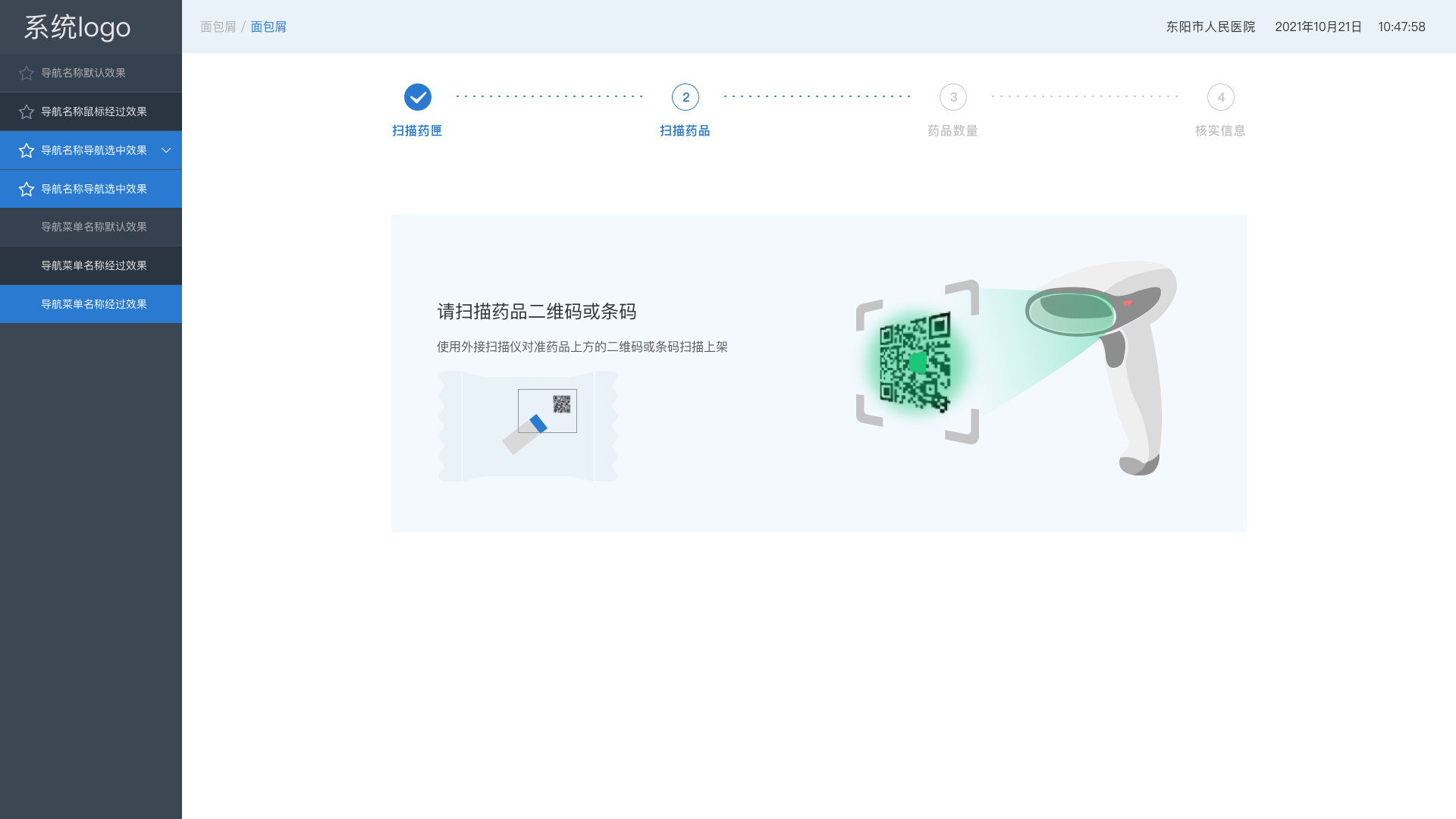Select 导航菜单名称默认效果 submenu item
The image size is (1456, 819).
(x=94, y=227)
